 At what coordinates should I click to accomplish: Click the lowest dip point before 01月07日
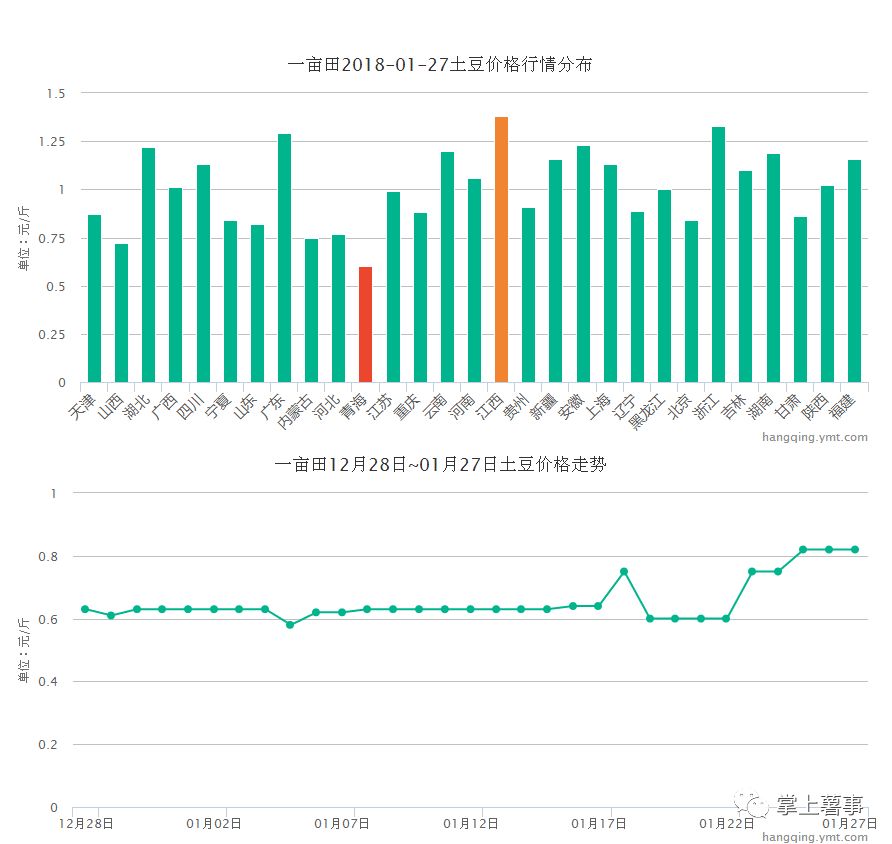coord(290,625)
